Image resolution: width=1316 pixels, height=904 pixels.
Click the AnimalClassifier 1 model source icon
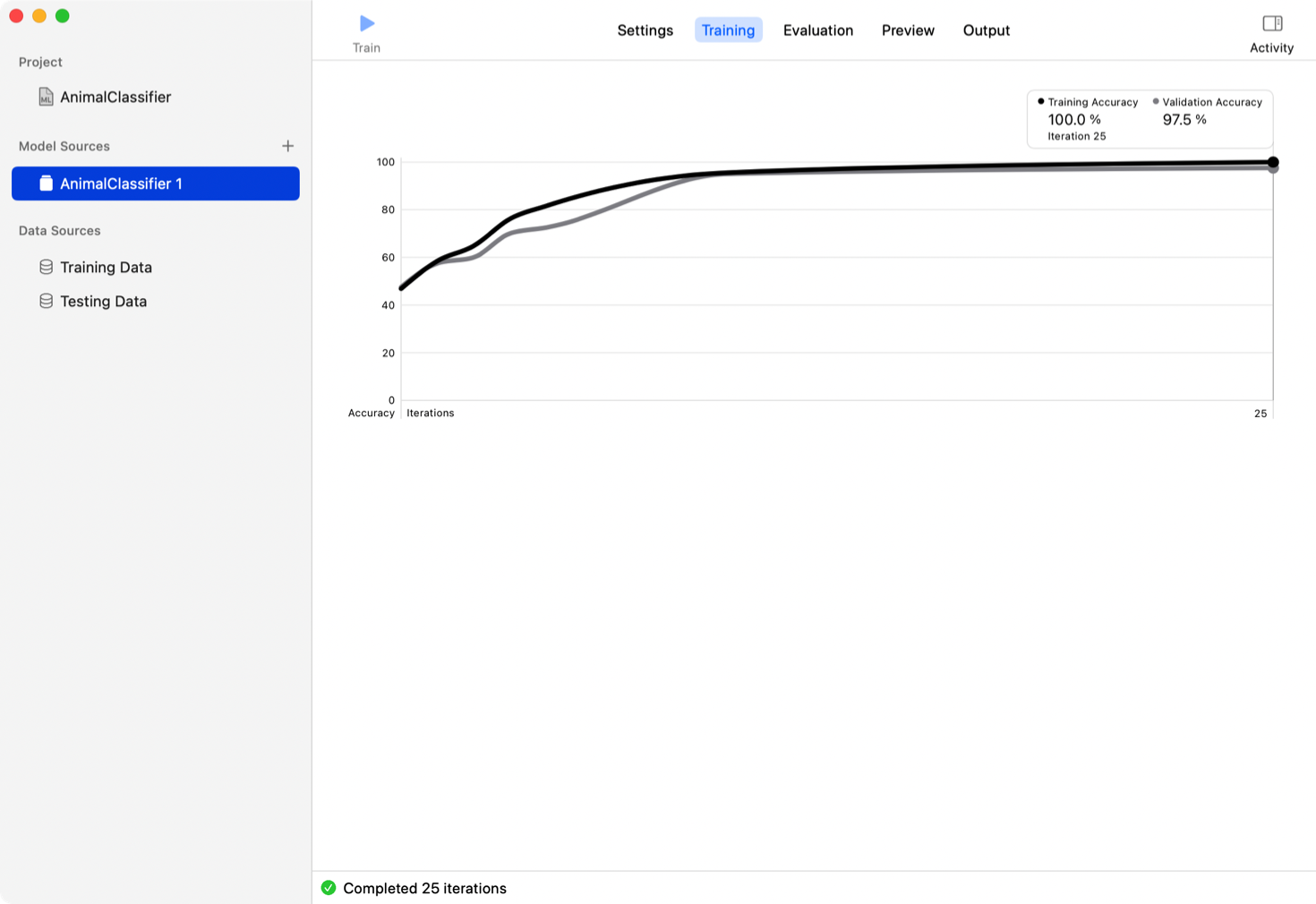tap(46, 183)
